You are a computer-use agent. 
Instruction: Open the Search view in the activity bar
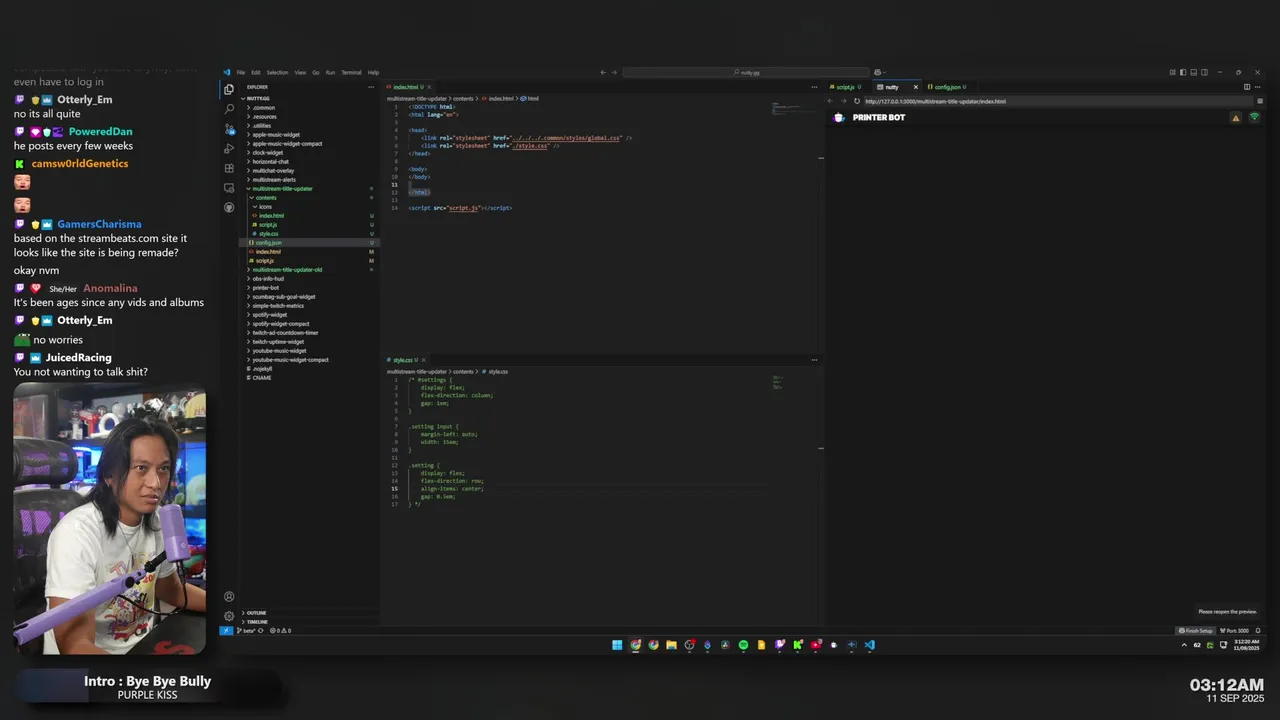(229, 109)
